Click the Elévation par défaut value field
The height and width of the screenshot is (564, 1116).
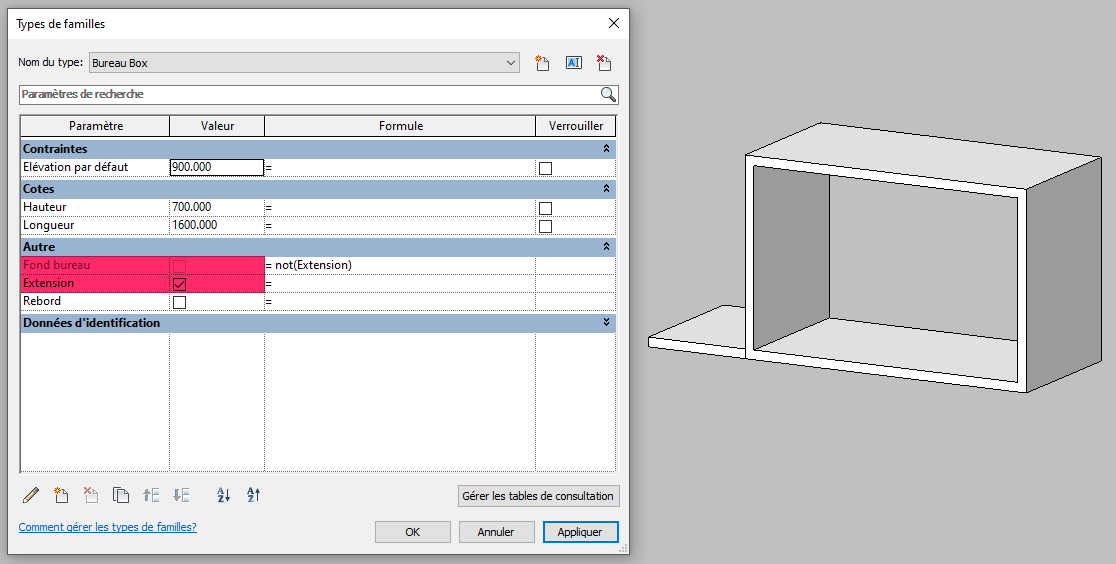216,167
